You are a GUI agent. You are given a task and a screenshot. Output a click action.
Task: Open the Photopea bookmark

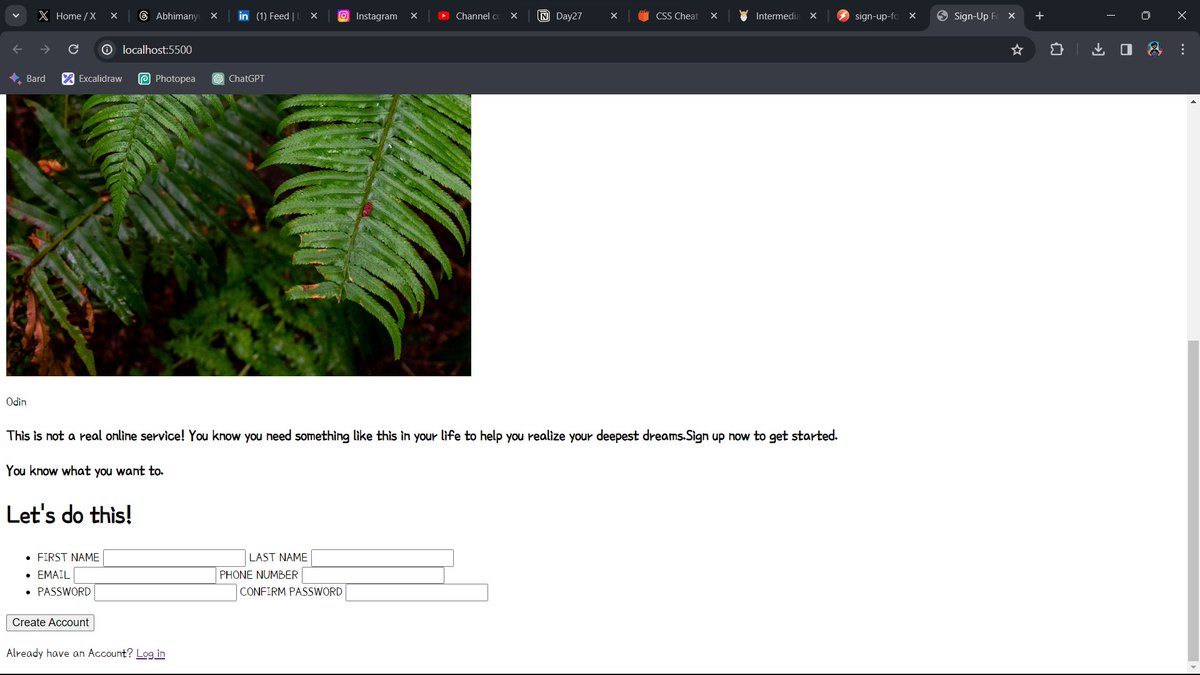167,78
